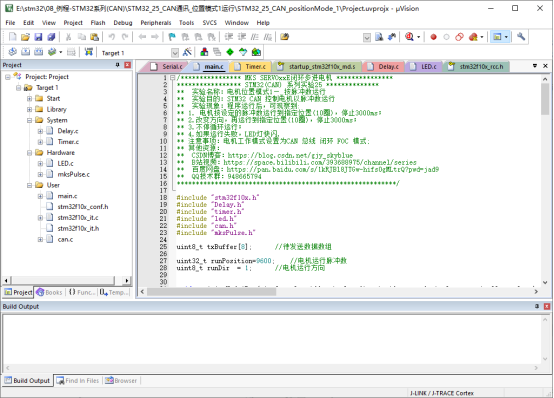Collapse the Hardware group in project tree

tap(30, 153)
